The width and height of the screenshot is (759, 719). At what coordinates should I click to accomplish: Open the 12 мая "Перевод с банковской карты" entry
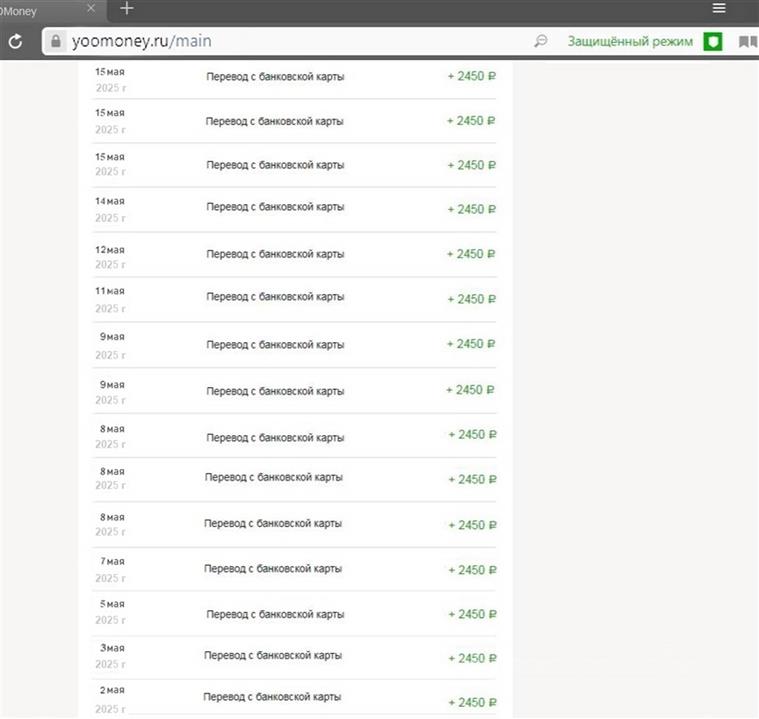point(275,254)
